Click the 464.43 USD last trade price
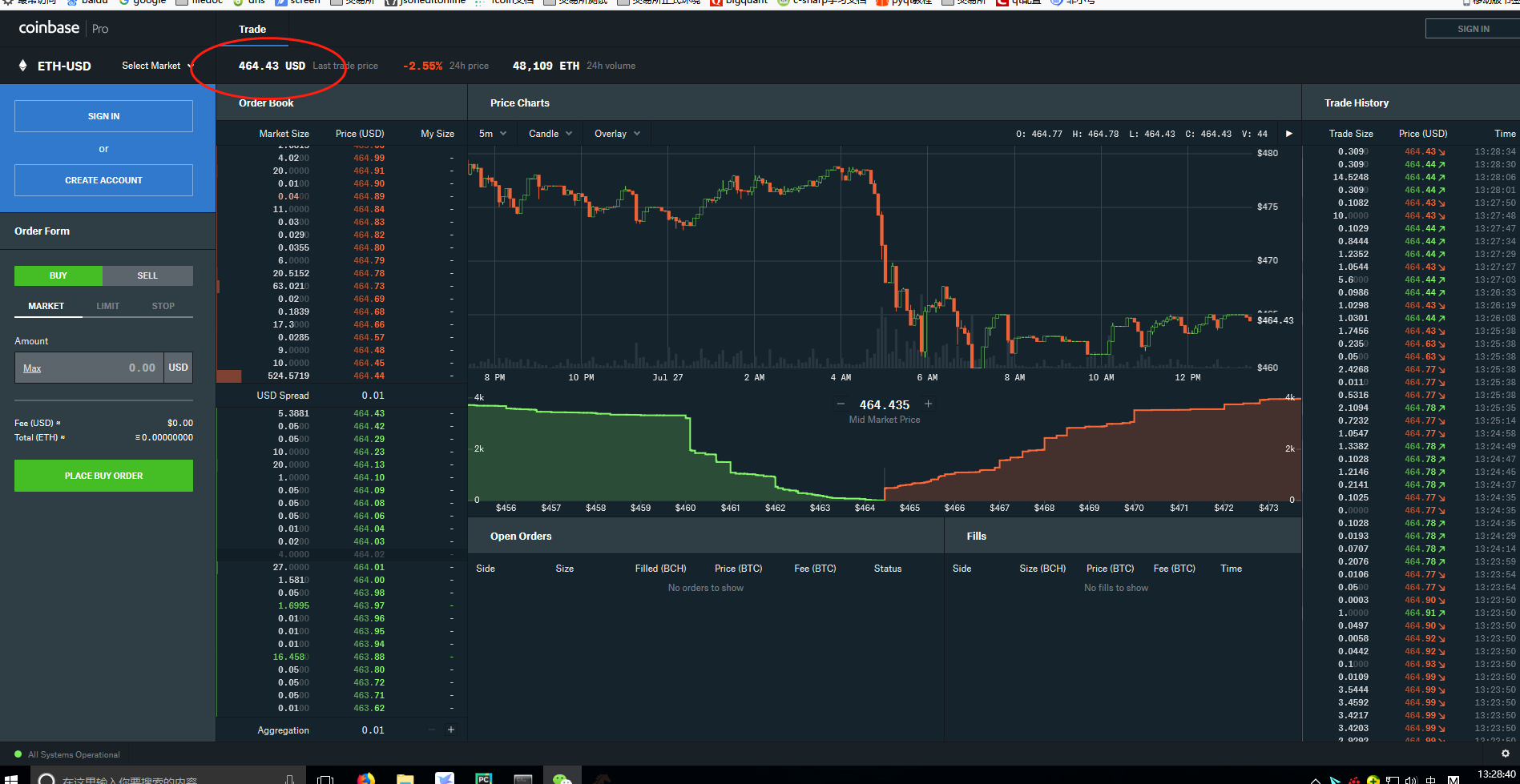This screenshot has width=1520, height=784. point(272,66)
